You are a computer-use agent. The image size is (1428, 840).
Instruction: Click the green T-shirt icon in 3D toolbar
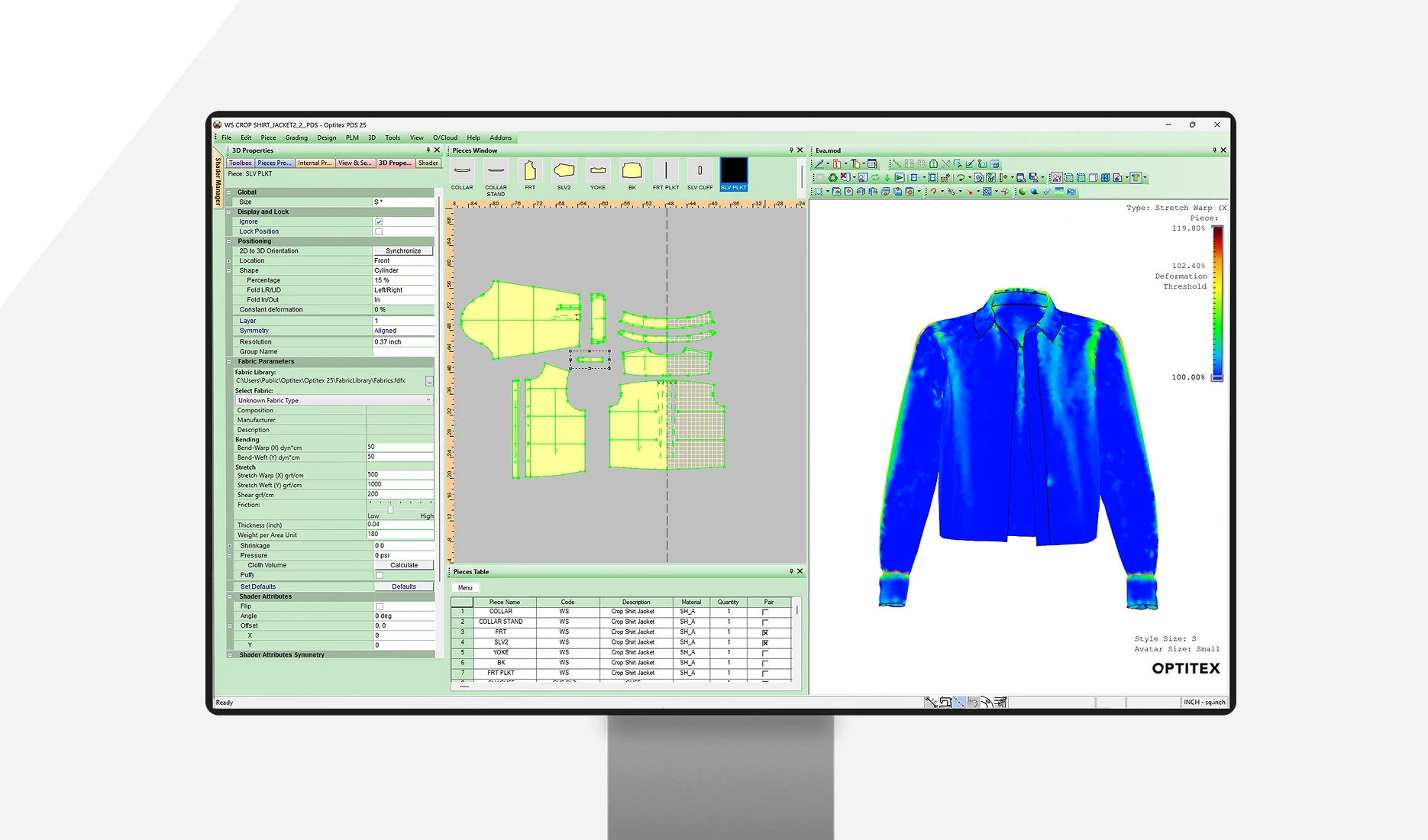coord(1136,178)
